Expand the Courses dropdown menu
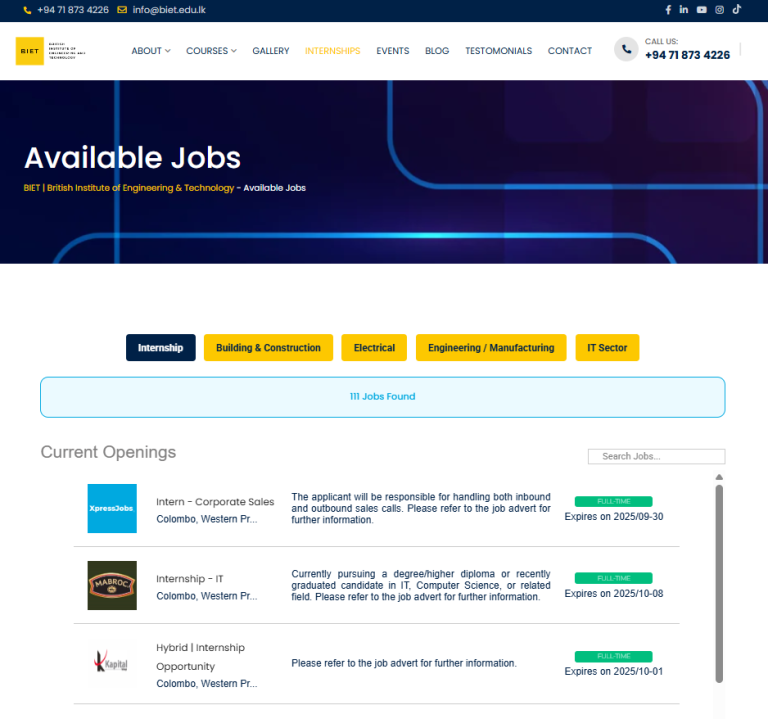This screenshot has width=768, height=719. point(211,51)
